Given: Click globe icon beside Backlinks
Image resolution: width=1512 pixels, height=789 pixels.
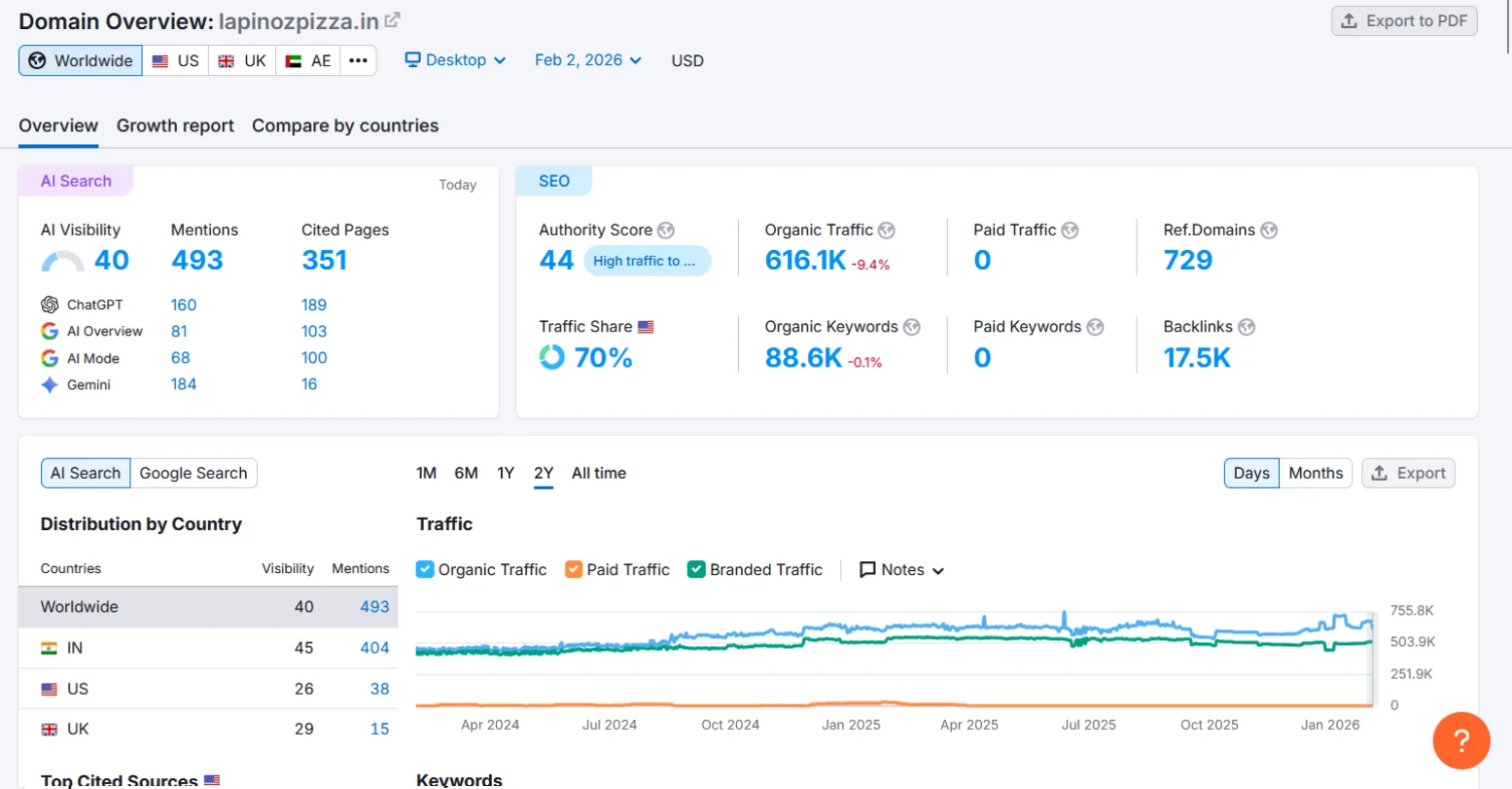Looking at the screenshot, I should tap(1246, 327).
